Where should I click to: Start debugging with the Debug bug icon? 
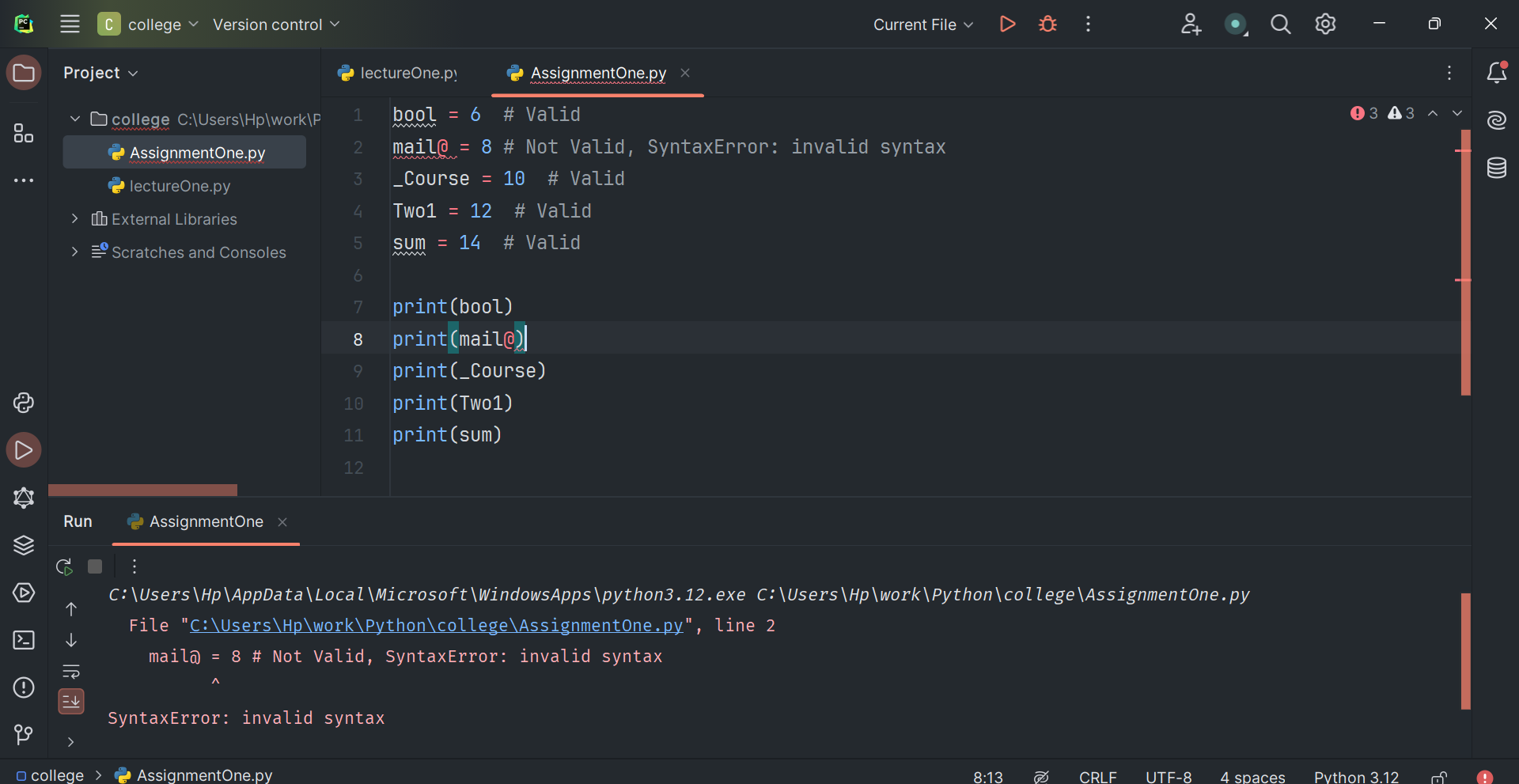1047,25
